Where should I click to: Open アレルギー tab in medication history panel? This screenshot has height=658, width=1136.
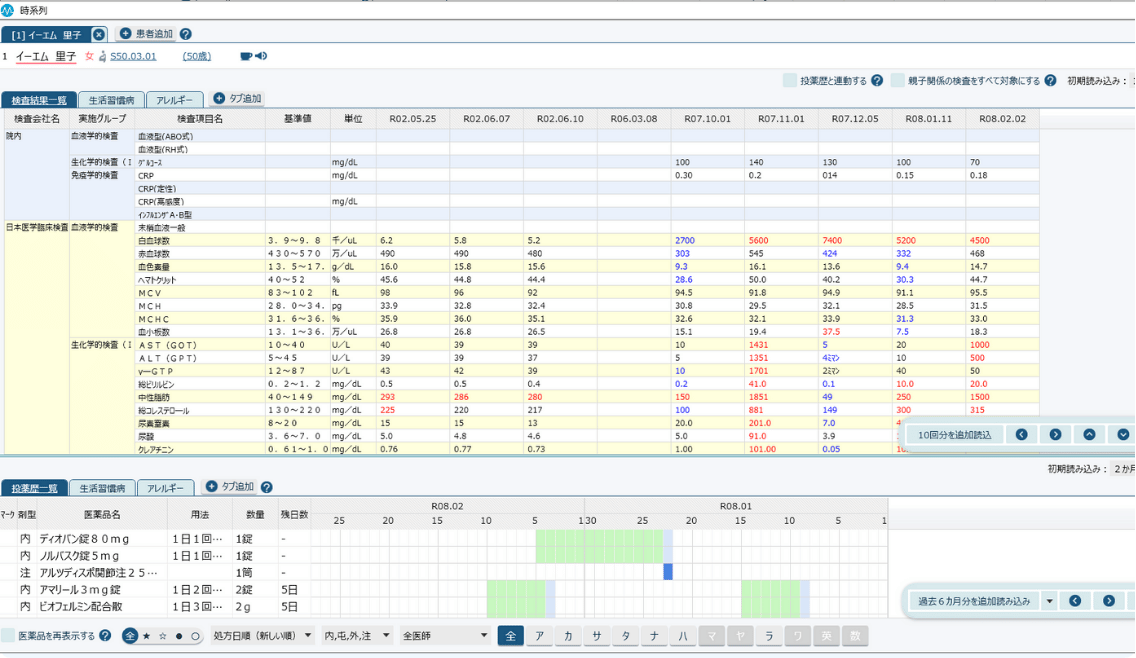pyautogui.click(x=165, y=488)
